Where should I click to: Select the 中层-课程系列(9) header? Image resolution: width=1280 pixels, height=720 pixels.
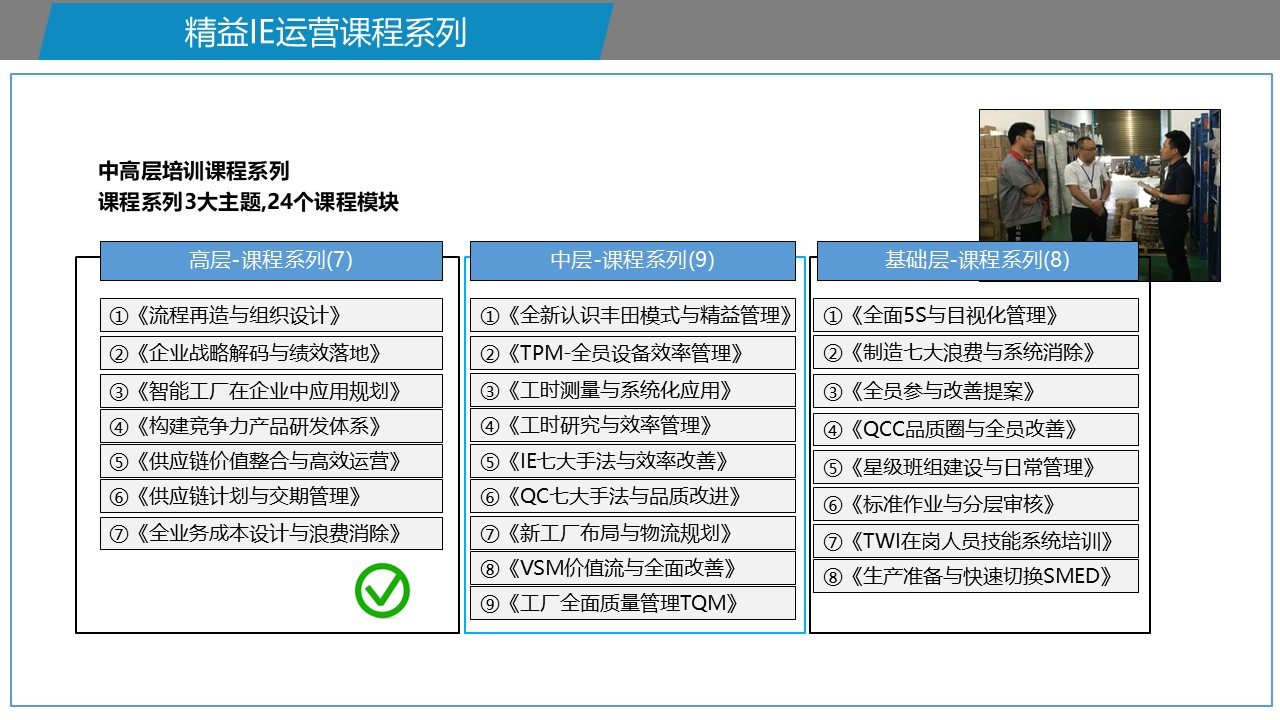632,261
